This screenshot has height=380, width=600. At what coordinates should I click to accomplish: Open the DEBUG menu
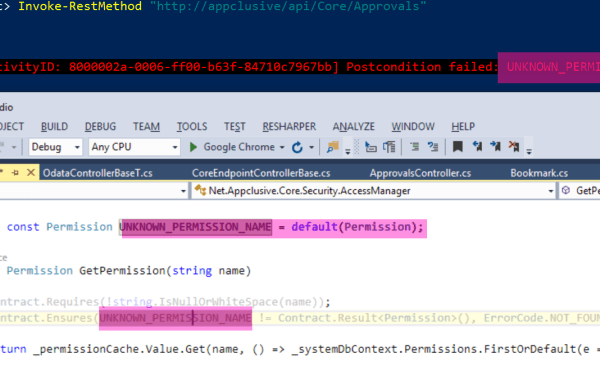click(x=100, y=127)
